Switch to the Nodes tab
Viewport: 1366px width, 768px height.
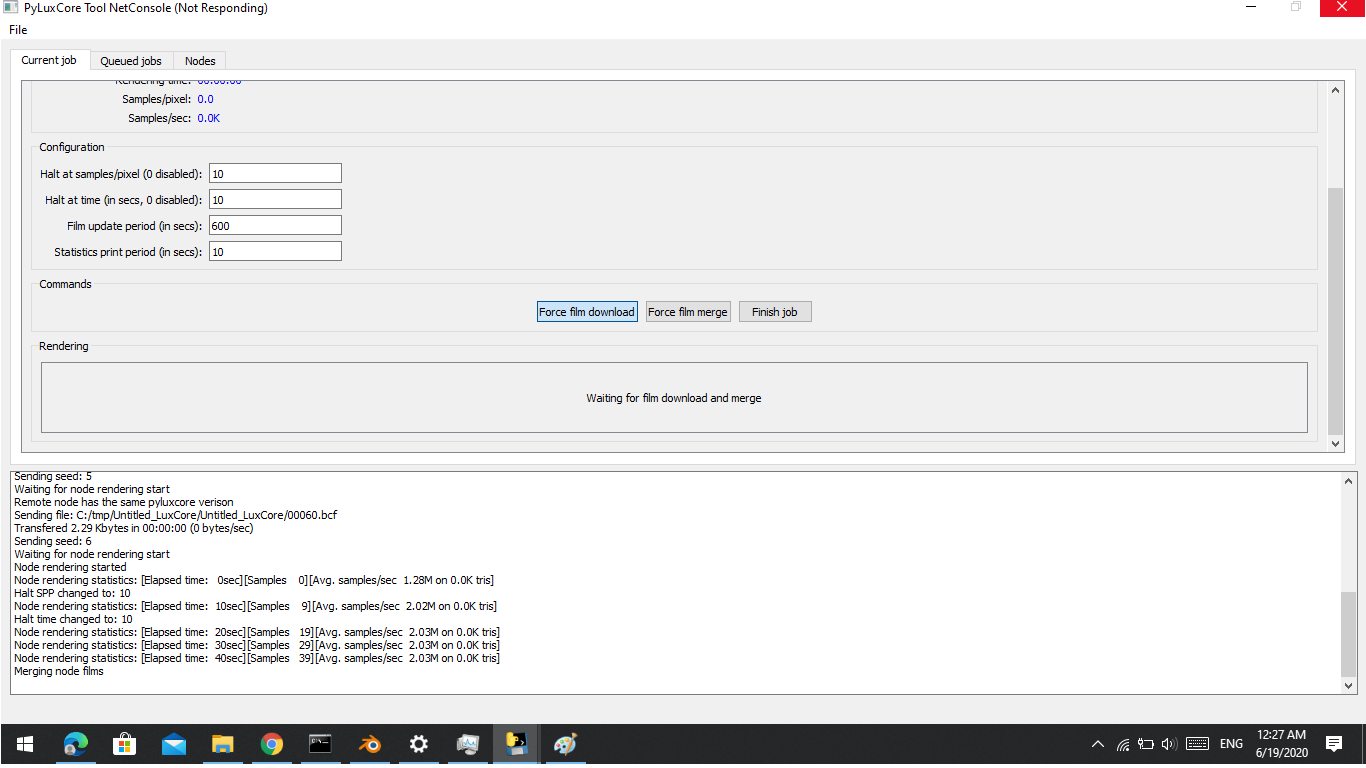pyautogui.click(x=200, y=61)
